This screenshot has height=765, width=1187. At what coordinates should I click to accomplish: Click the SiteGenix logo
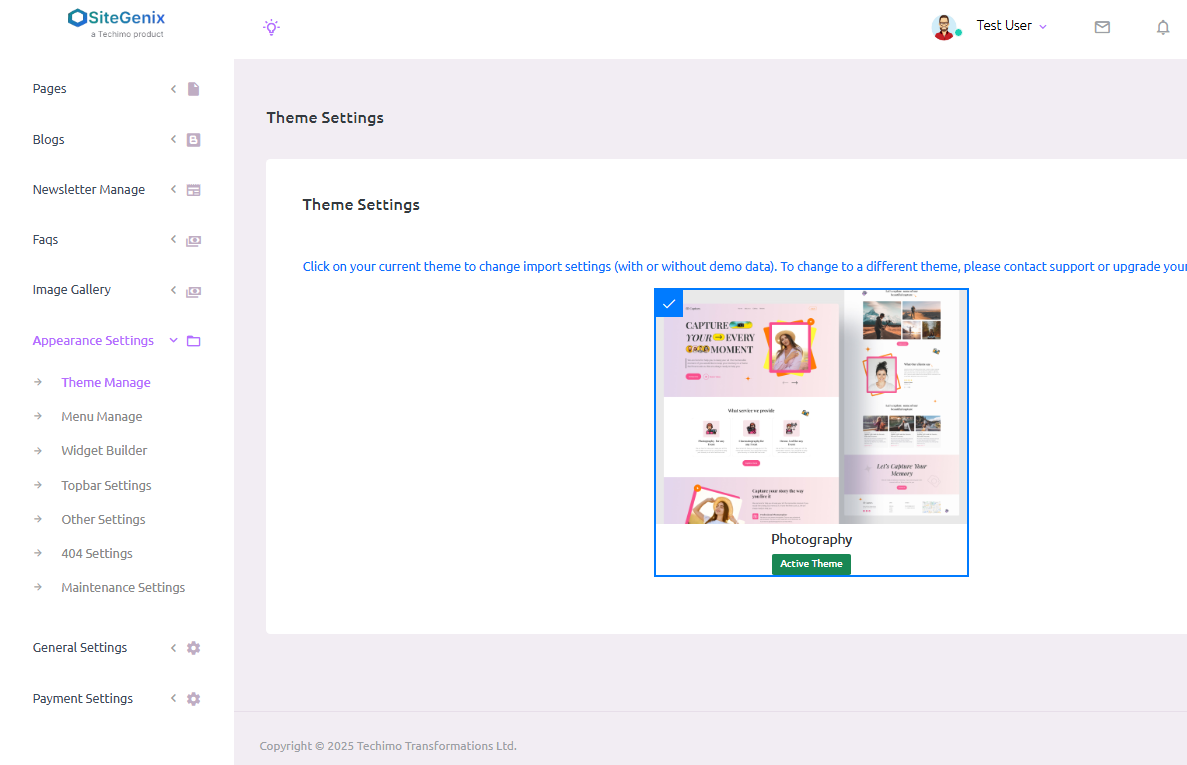[x=117, y=22]
